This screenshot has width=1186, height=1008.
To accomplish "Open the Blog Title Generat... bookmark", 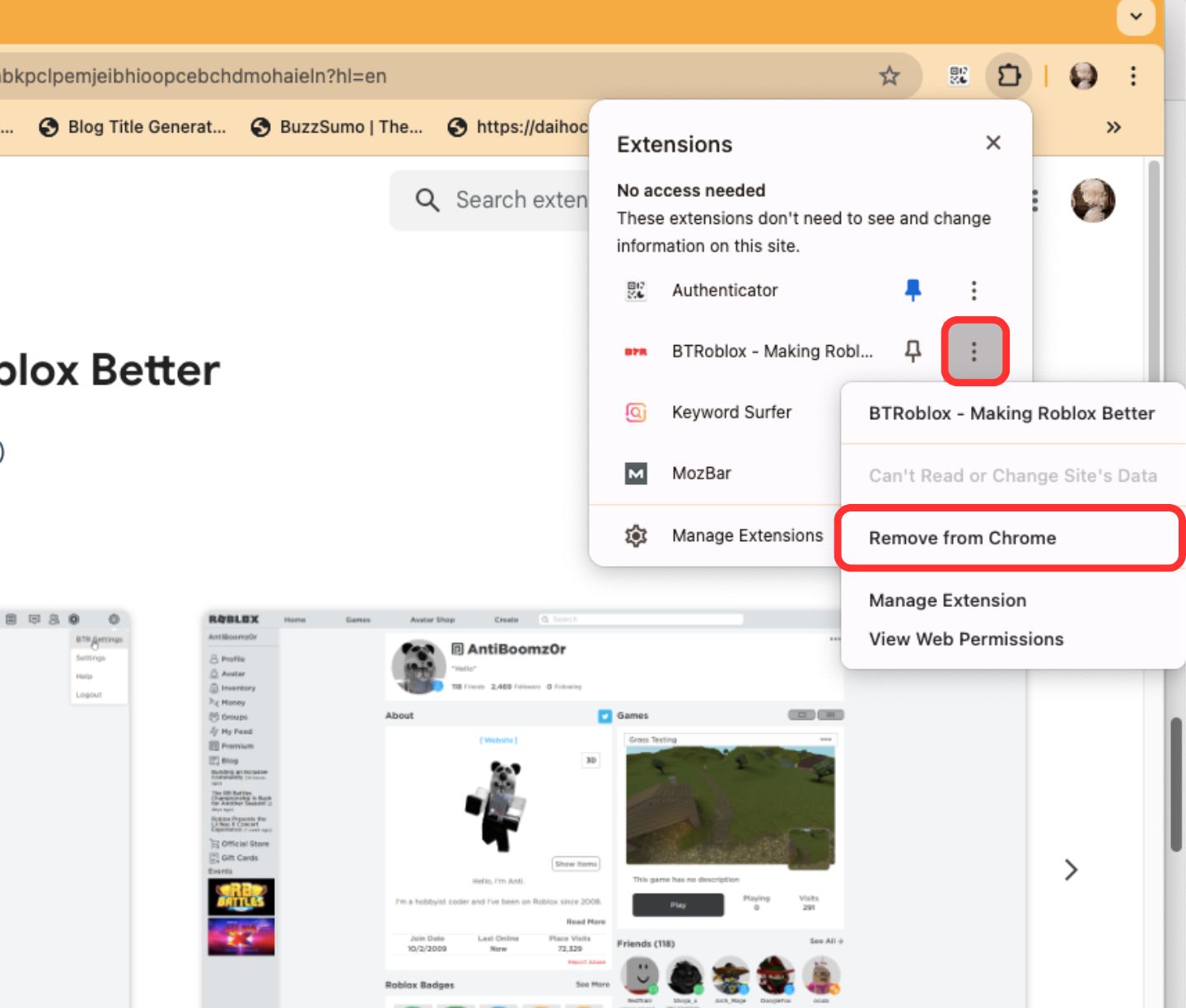I will tap(133, 127).
